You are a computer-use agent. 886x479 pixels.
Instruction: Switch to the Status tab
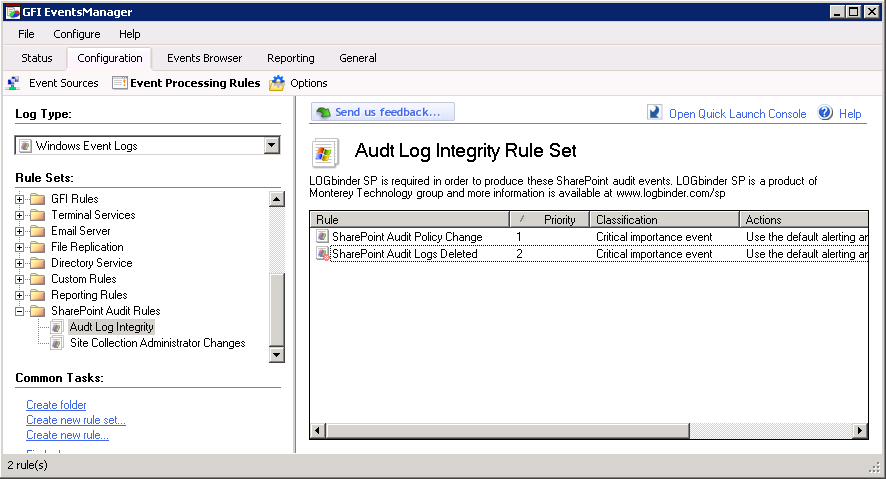point(37,58)
